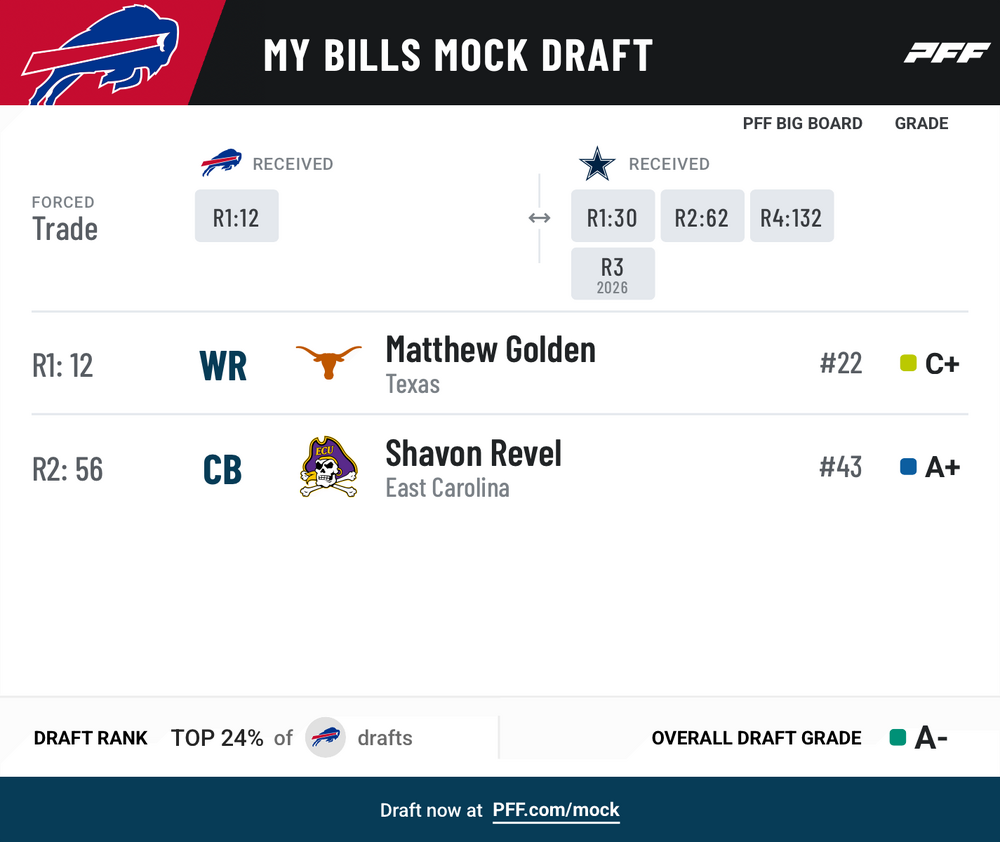Click the Shavon Revel player name
This screenshot has height=842, width=1000.
[473, 454]
